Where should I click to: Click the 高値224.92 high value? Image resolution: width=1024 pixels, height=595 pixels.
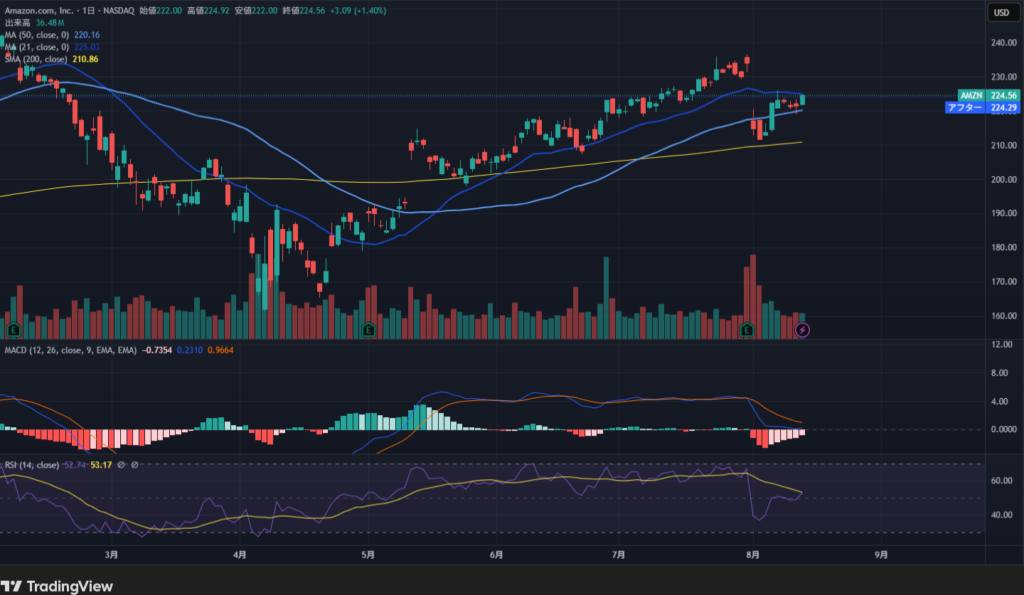coord(208,10)
